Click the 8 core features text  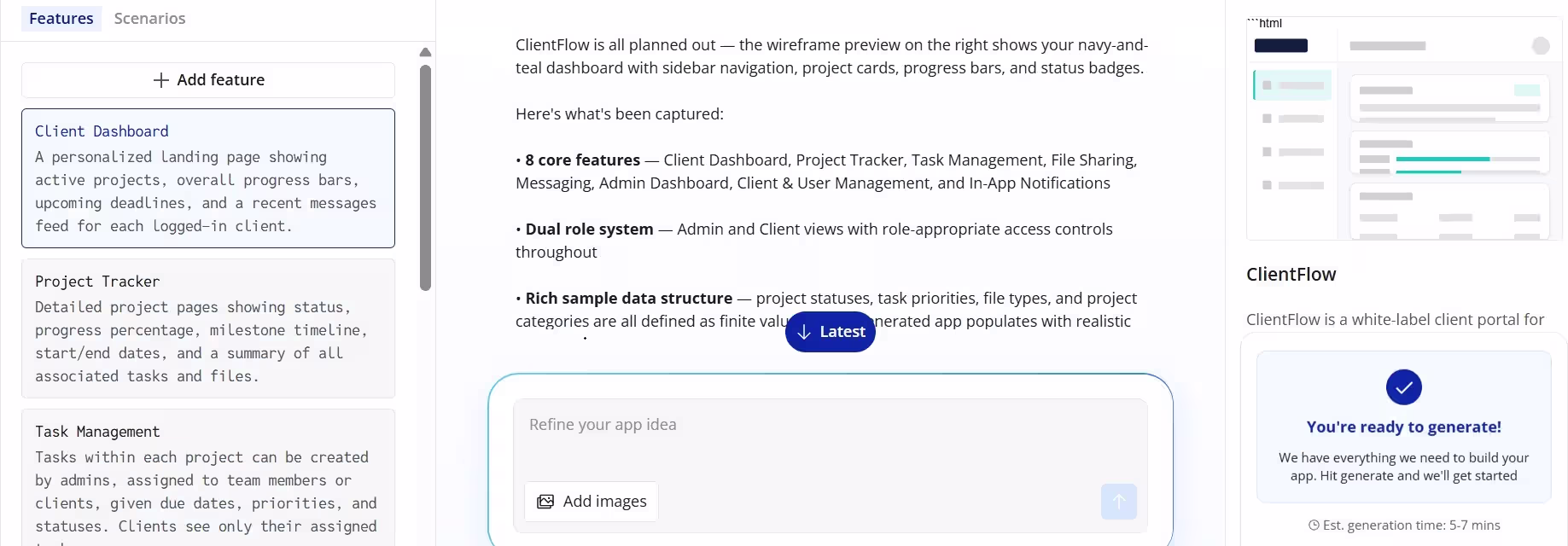pos(582,160)
